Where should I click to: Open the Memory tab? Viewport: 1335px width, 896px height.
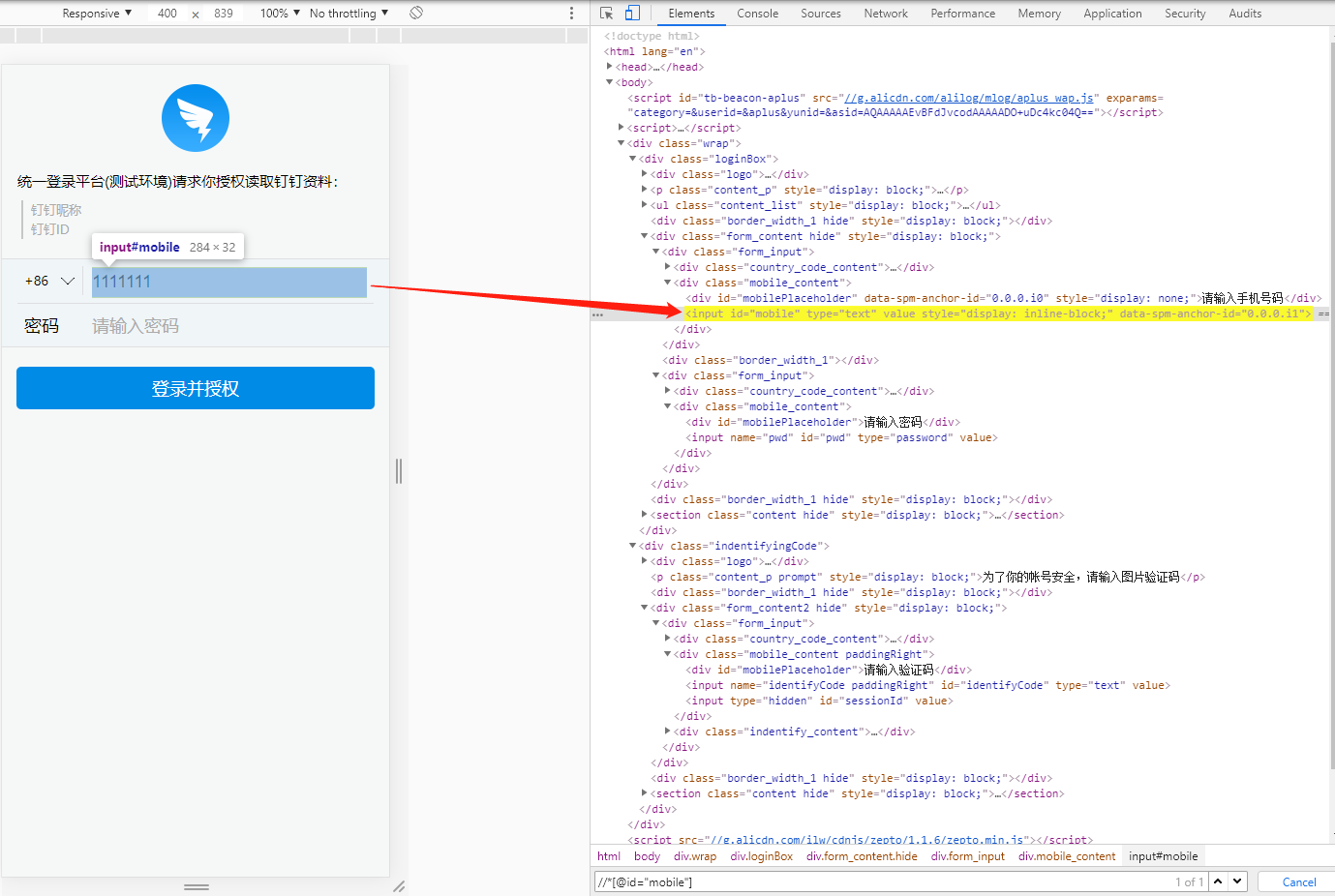pos(1040,14)
